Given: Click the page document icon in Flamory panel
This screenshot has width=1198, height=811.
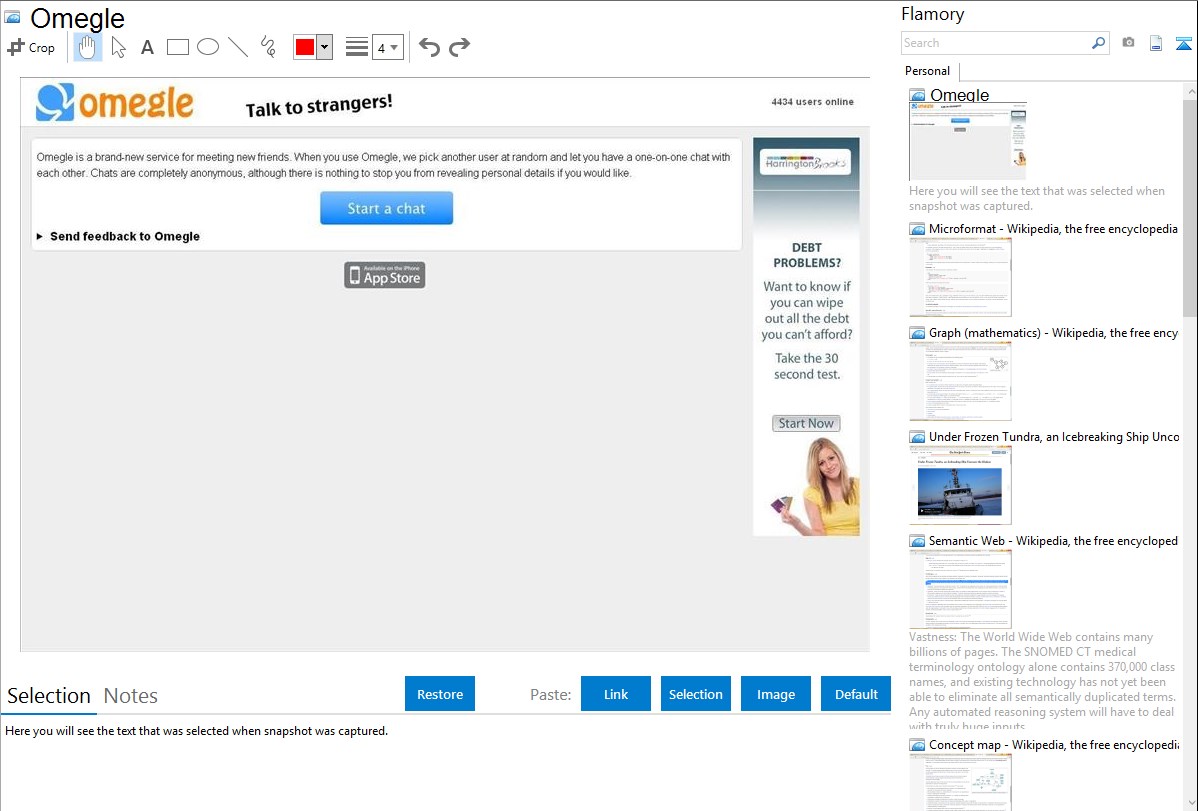Looking at the screenshot, I should tap(1156, 43).
